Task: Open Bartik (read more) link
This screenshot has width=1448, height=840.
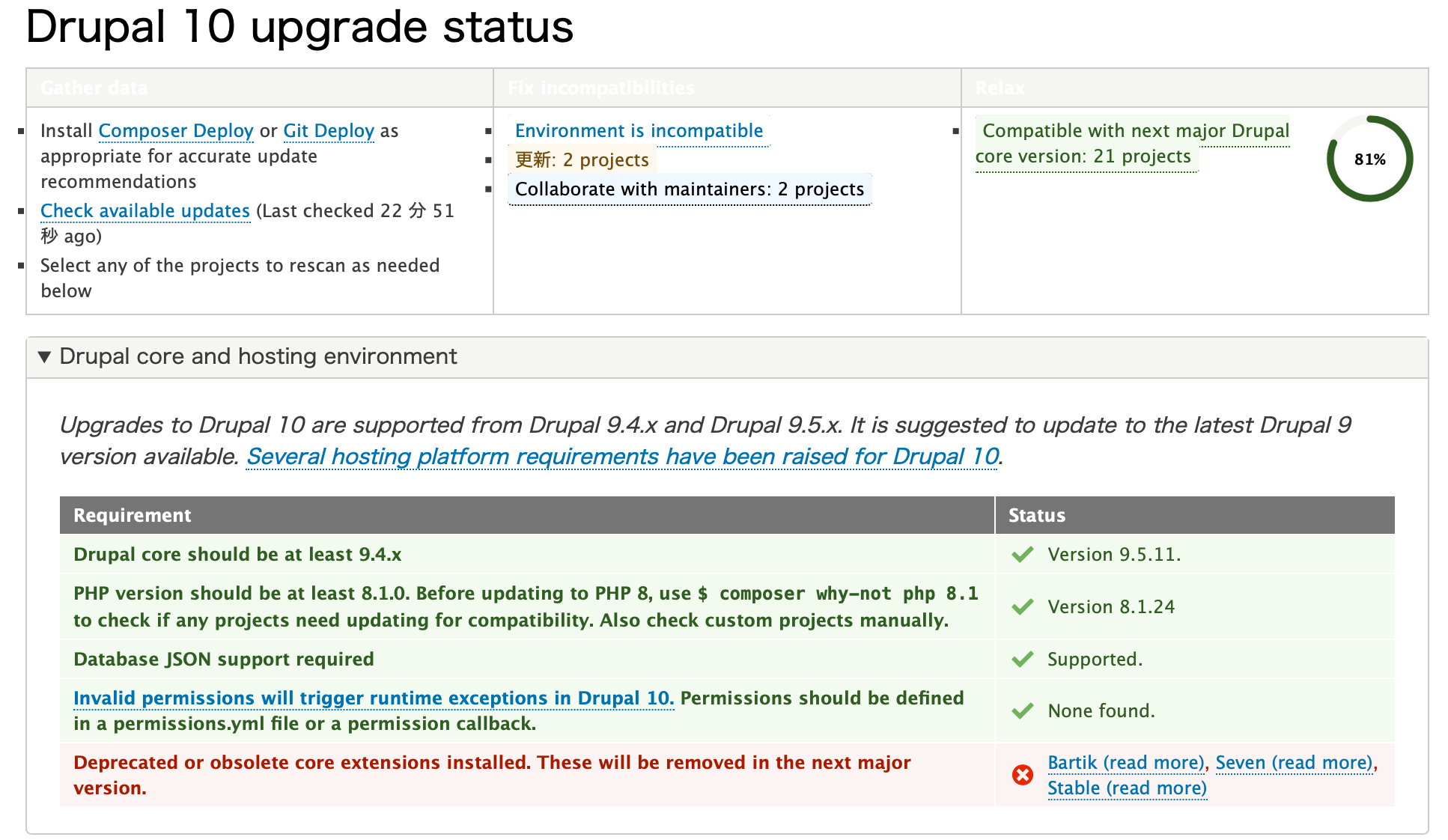Action: (1125, 763)
